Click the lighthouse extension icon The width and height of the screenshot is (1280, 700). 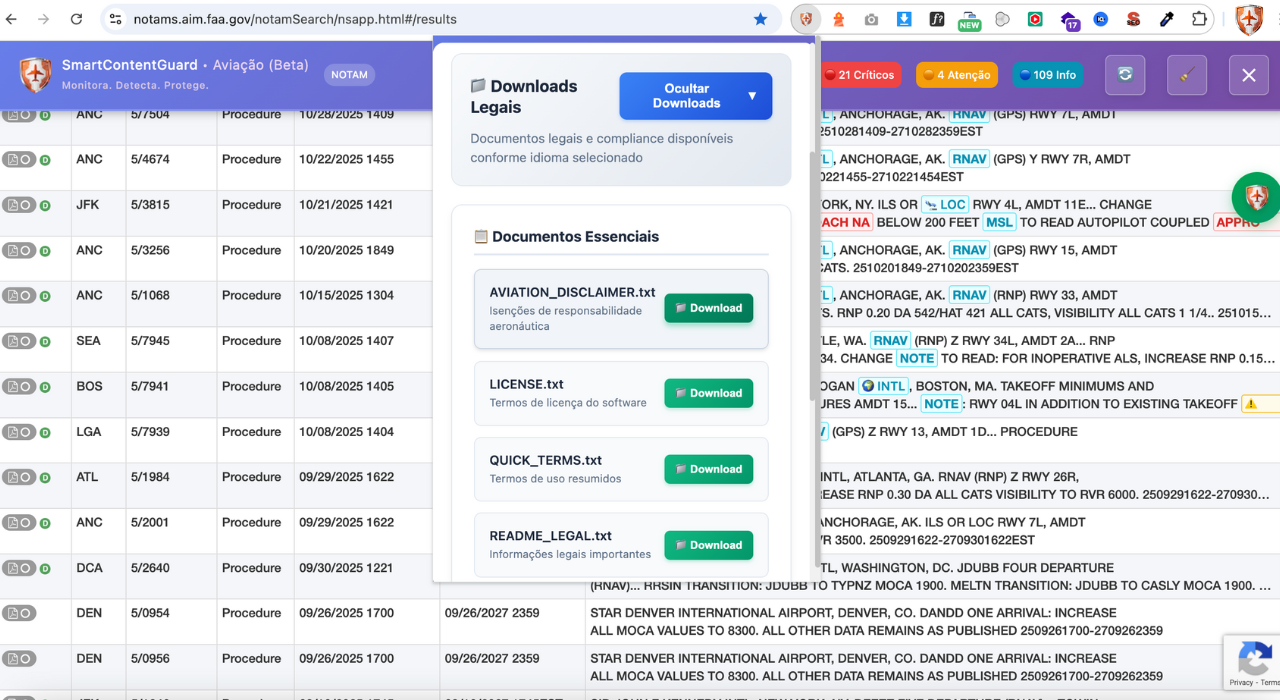tap(839, 19)
